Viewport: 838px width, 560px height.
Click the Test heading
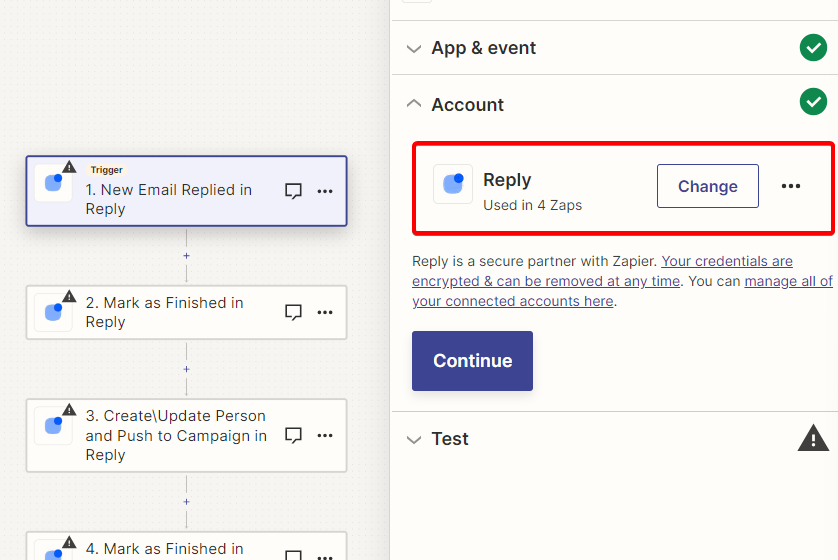tap(450, 439)
